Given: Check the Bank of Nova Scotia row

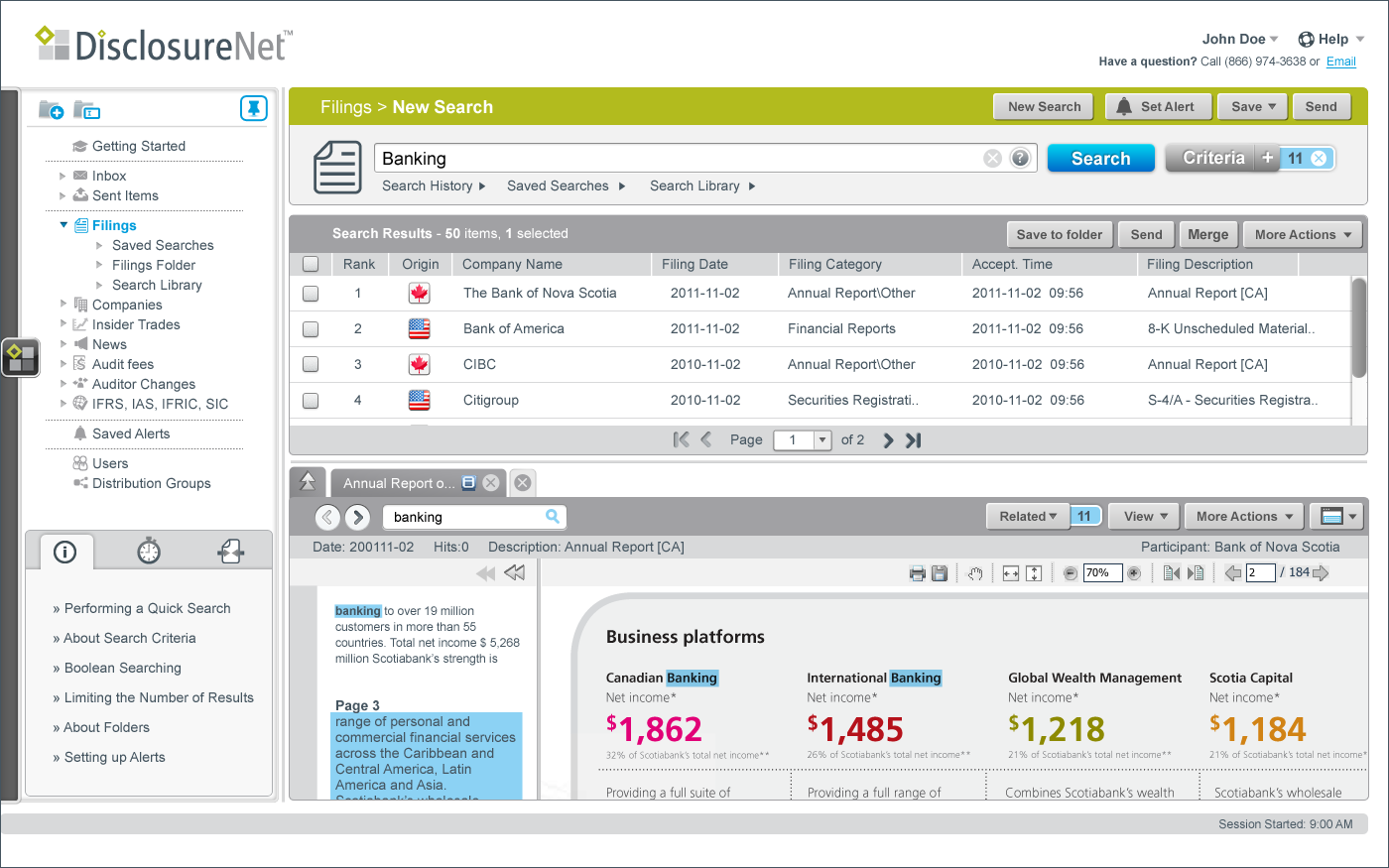Looking at the screenshot, I should pos(311,294).
